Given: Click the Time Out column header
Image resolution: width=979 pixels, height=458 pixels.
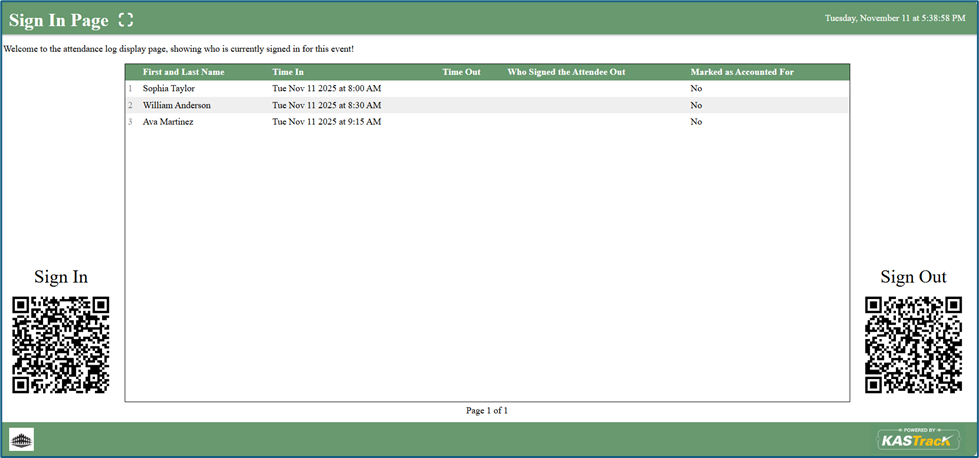Looking at the screenshot, I should pyautogui.click(x=461, y=72).
